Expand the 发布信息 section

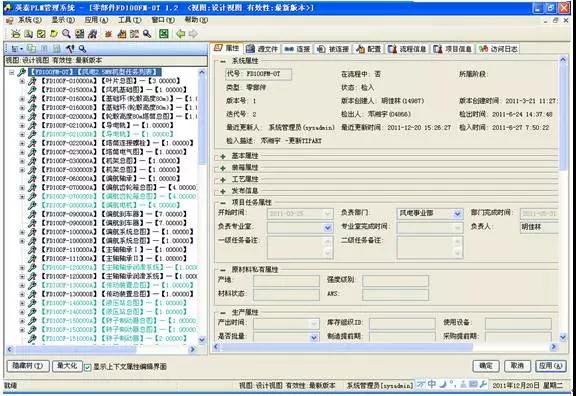(x=223, y=191)
